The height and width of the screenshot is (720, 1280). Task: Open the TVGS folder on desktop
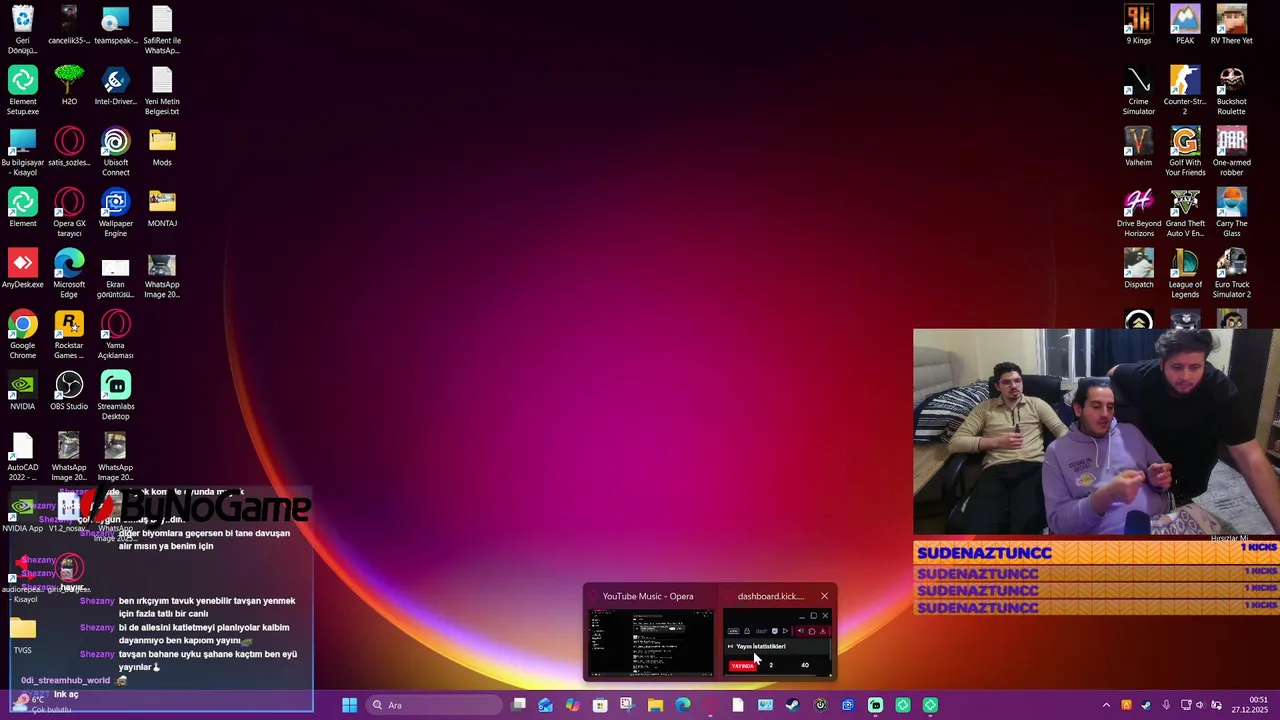22,634
